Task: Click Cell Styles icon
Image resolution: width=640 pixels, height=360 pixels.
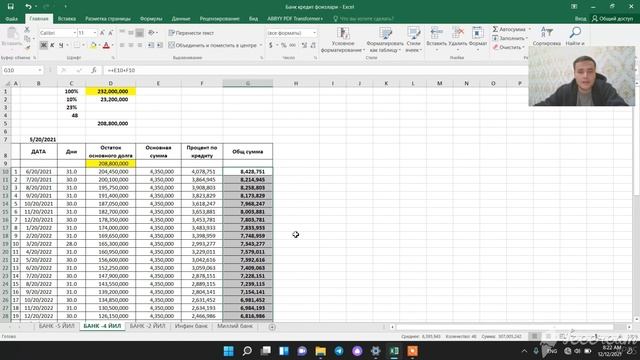Action: pos(413,33)
